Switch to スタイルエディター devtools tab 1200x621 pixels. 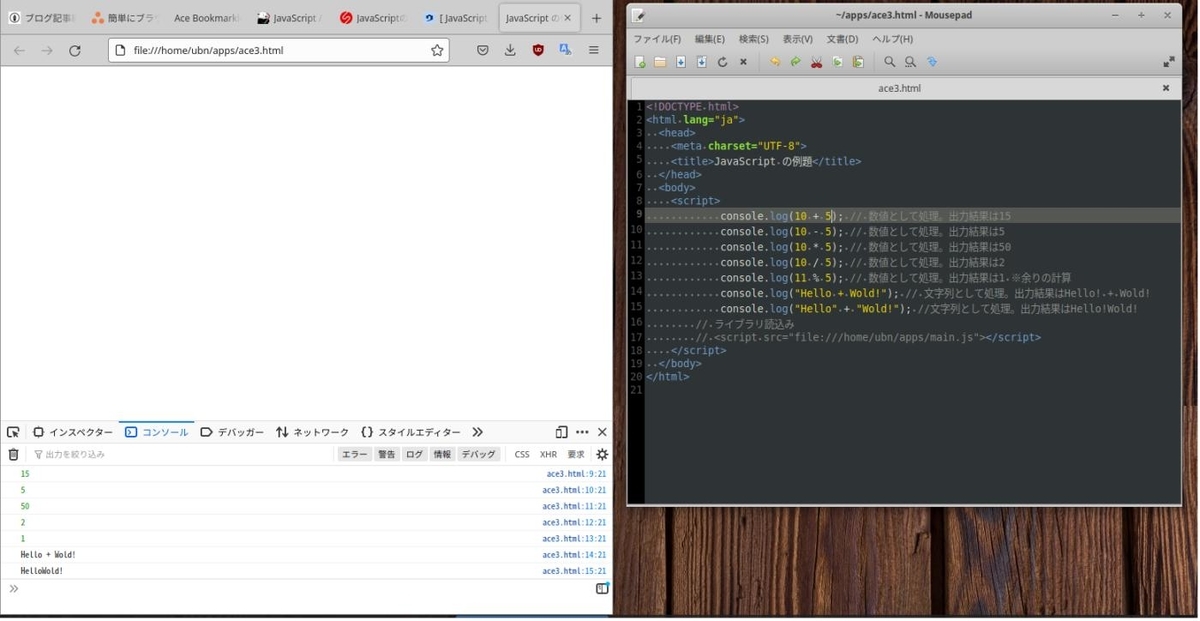(411, 432)
